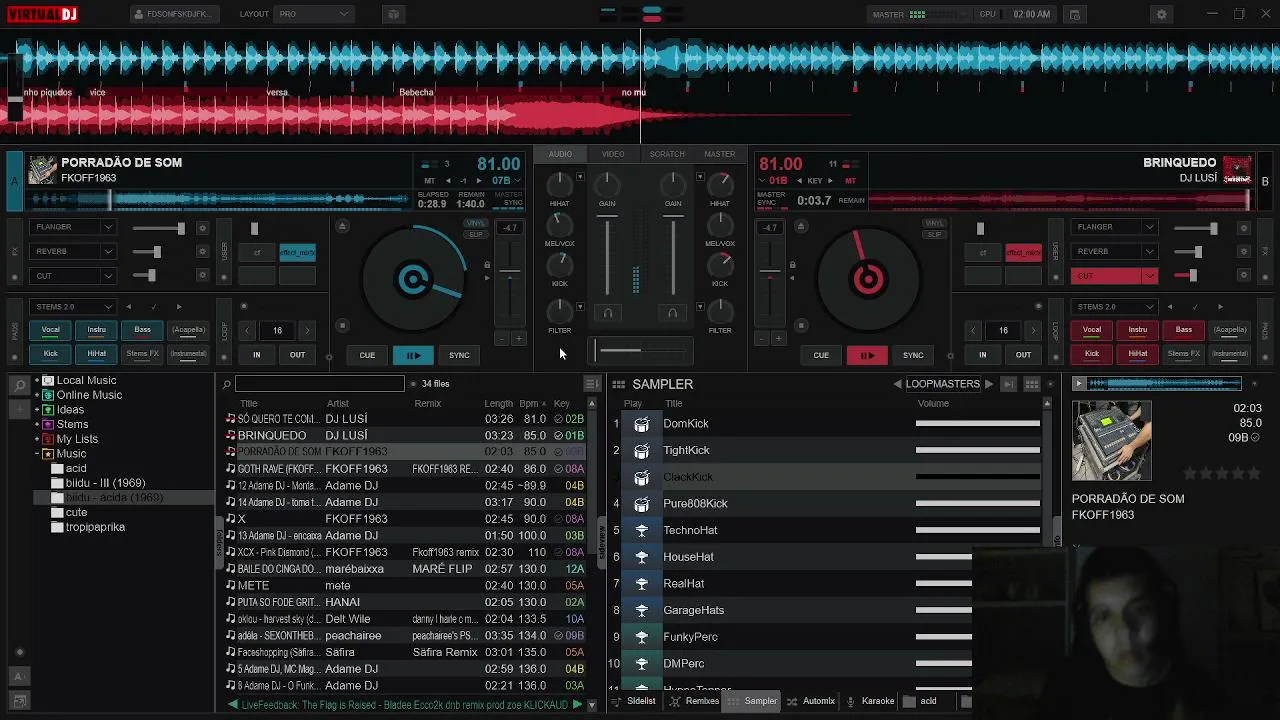Image resolution: width=1280 pixels, height=720 pixels.
Task: Click the right deck CUE button
Action: 821,355
